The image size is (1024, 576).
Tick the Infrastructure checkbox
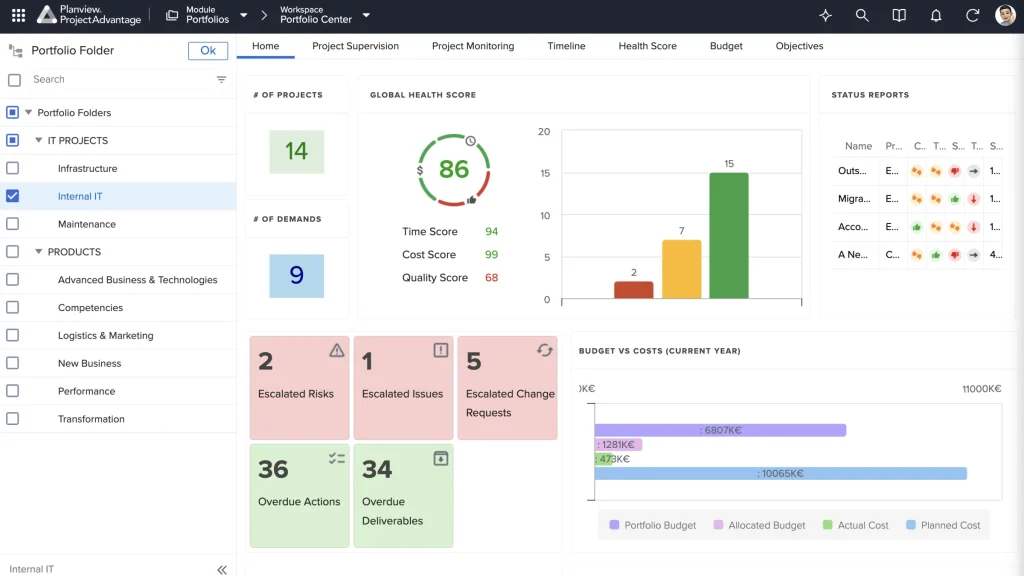click(12, 168)
